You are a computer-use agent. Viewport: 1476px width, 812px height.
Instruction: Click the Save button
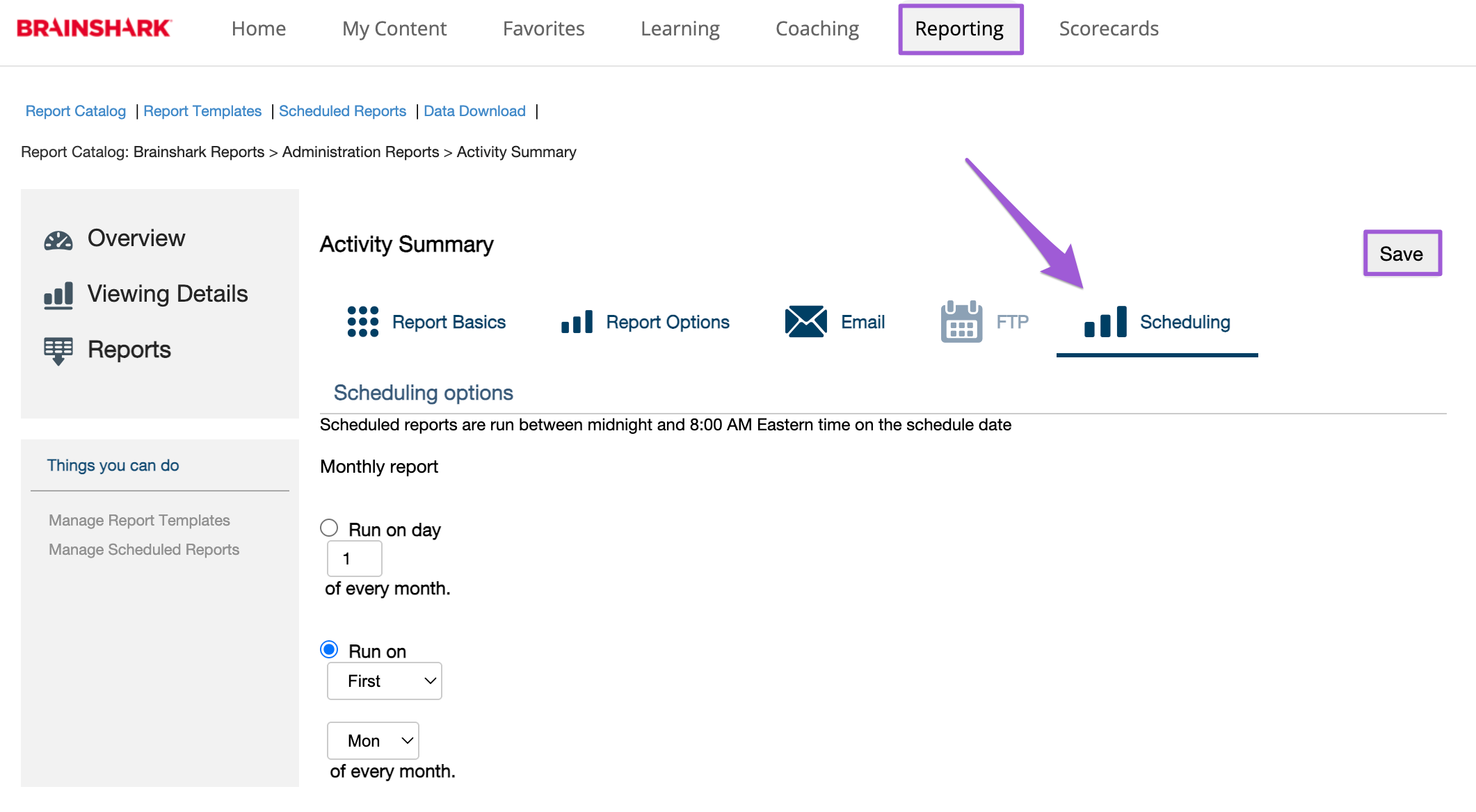1402,254
